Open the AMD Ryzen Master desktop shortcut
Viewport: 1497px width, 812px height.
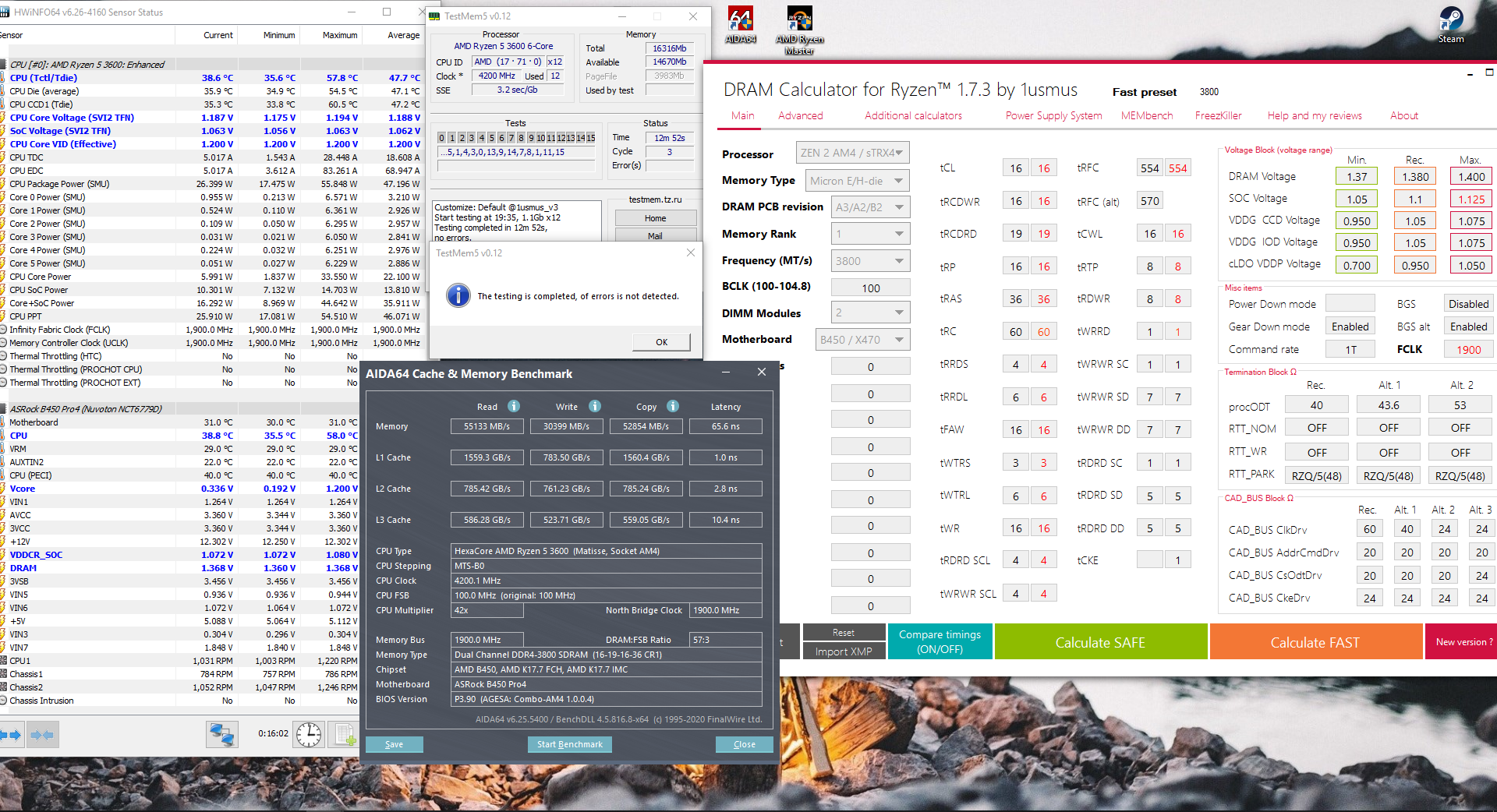(799, 30)
